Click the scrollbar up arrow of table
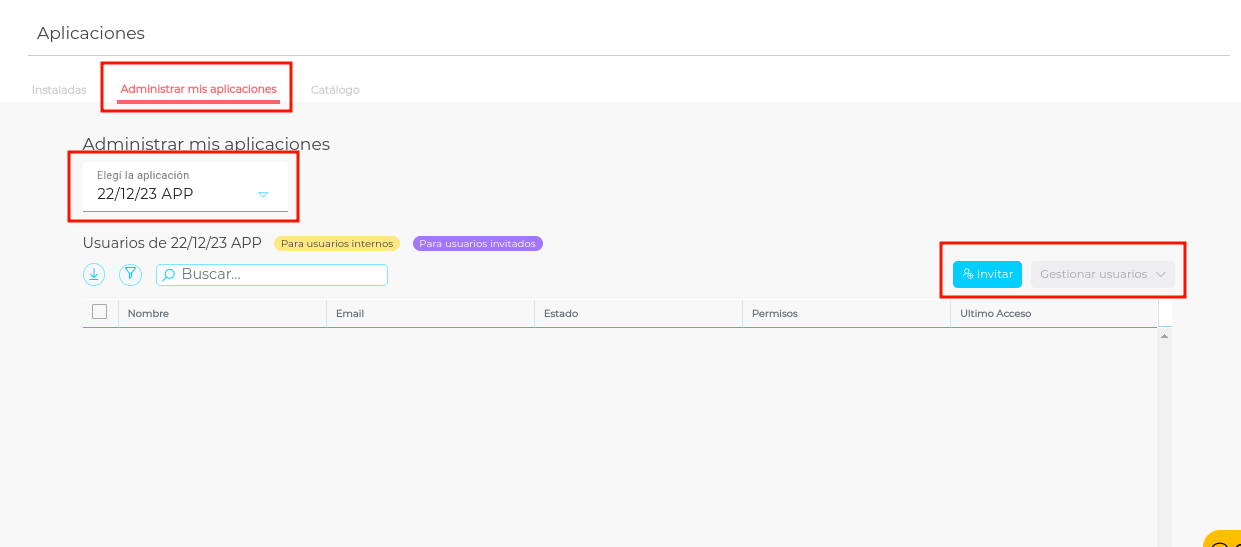The image size is (1241, 547). point(1164,337)
